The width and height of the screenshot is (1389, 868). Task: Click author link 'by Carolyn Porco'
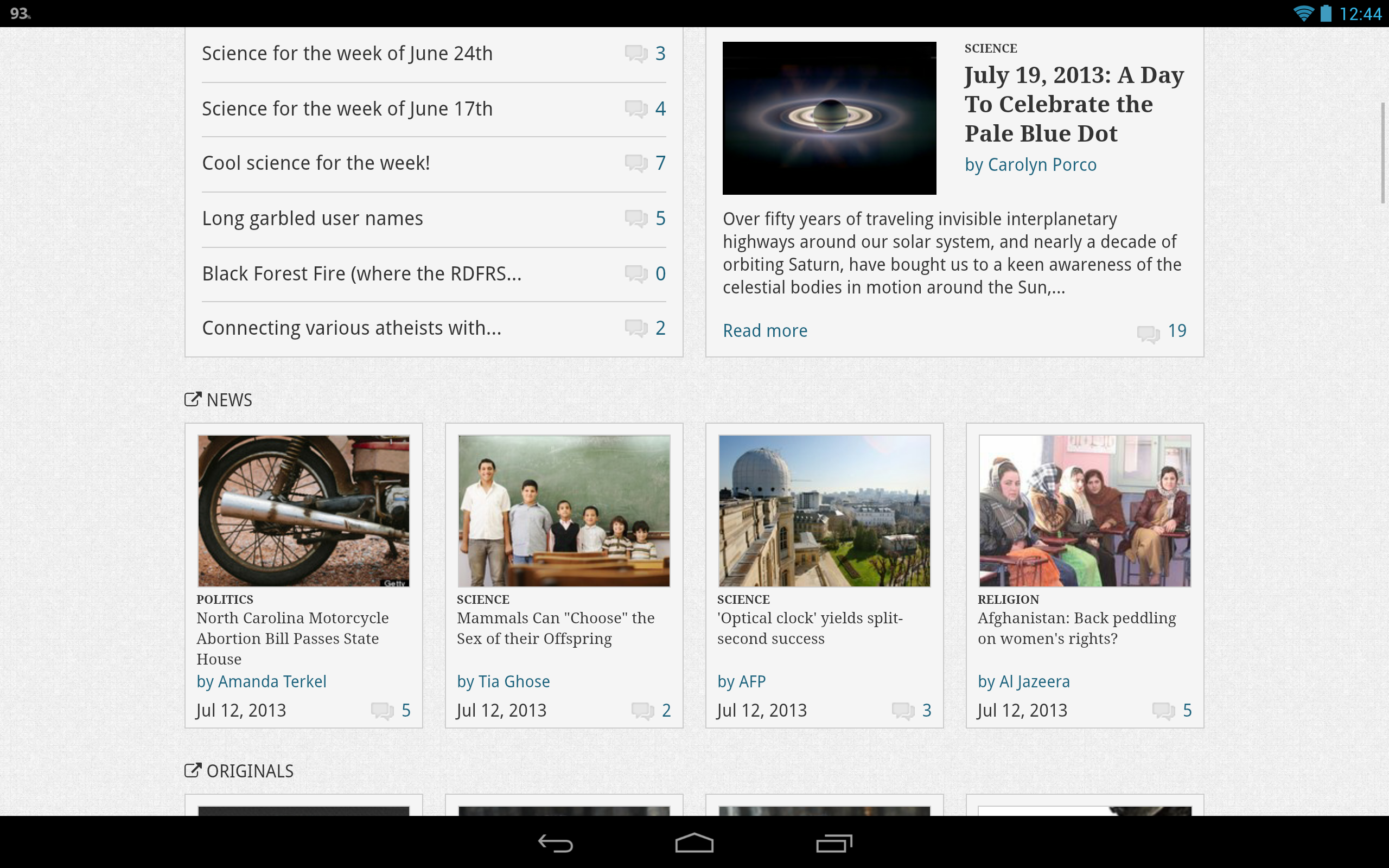(1030, 165)
